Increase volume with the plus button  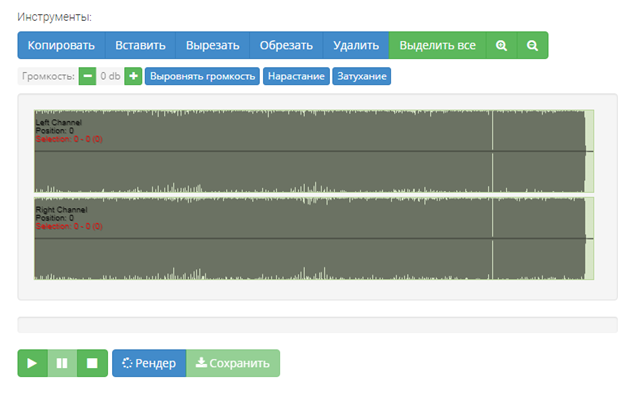tap(133, 76)
